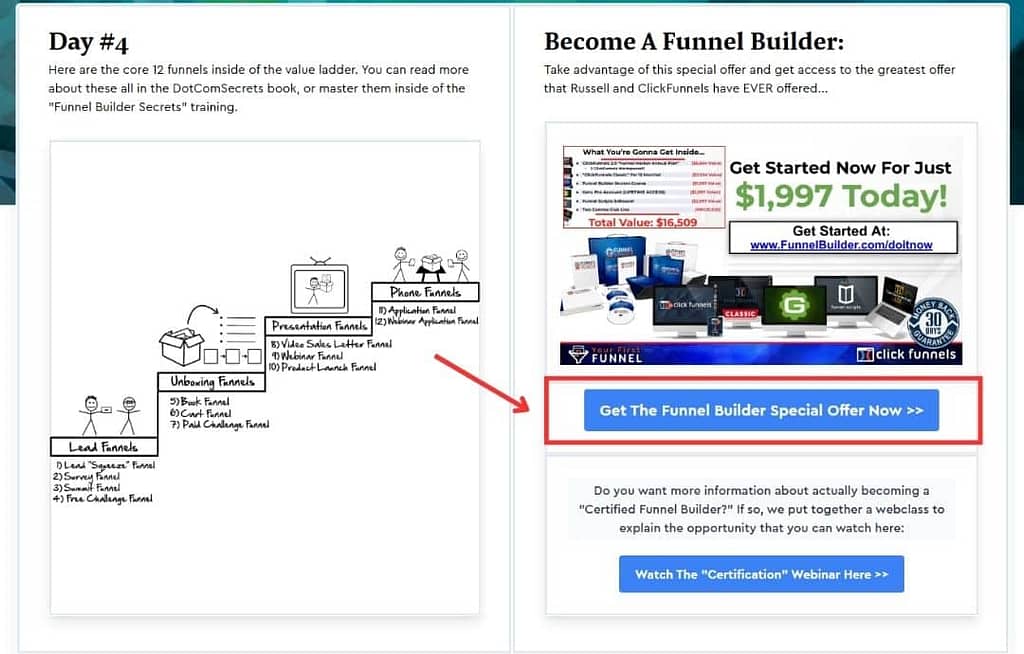The image size is (1024, 654).
Task: Click the 5) Book Funnel text
Action: (200, 401)
